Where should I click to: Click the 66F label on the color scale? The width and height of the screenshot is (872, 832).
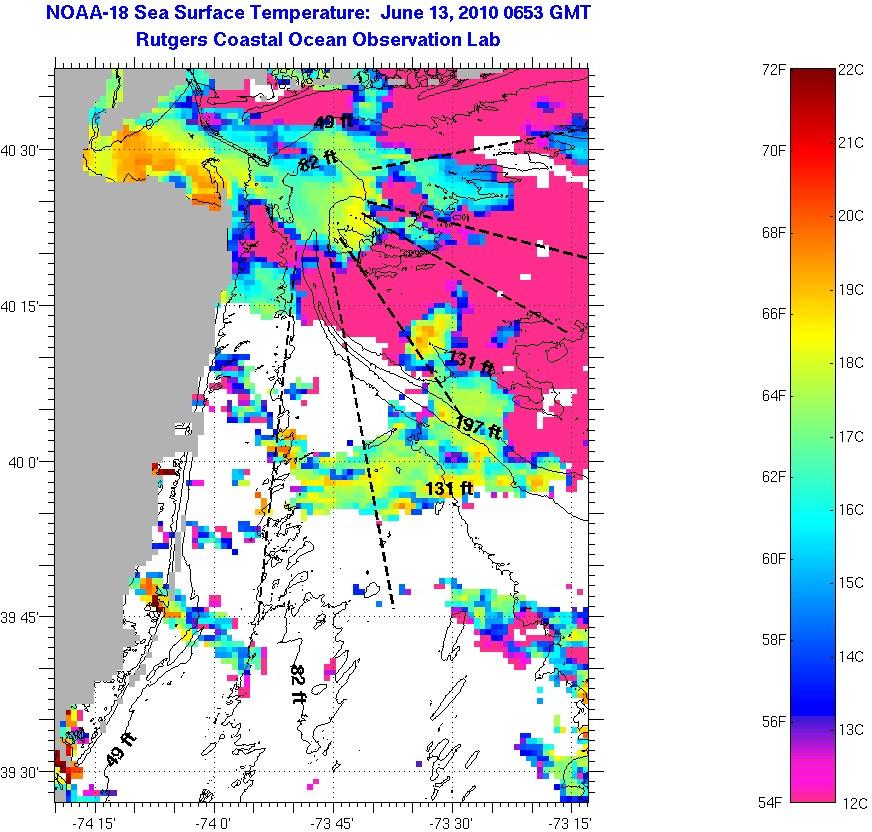click(774, 314)
